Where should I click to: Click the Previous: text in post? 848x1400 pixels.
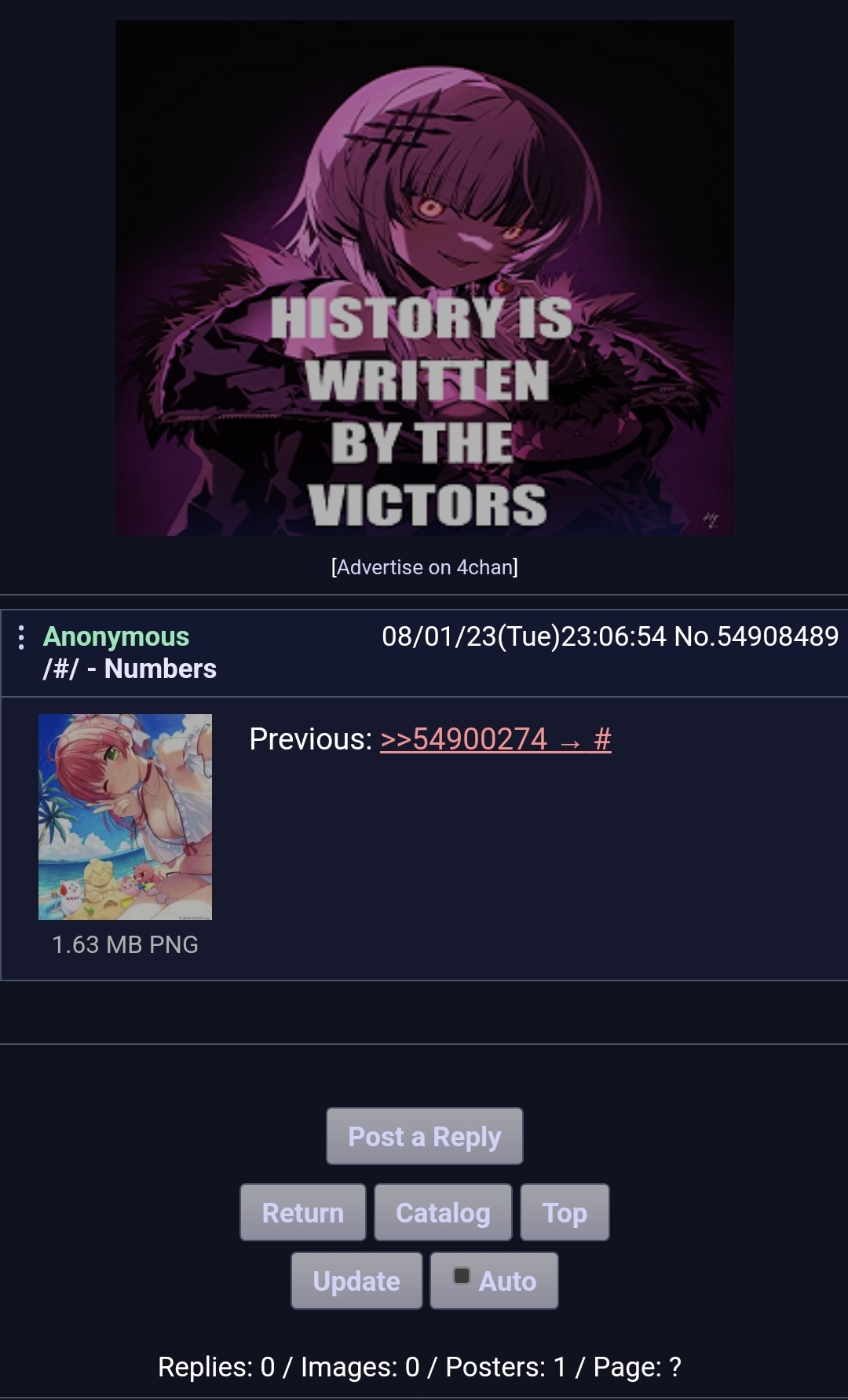(311, 739)
